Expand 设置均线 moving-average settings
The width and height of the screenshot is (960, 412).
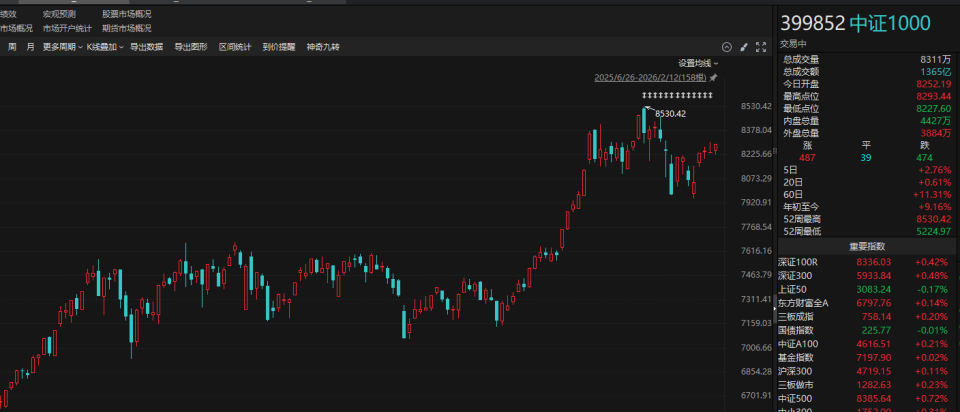tap(698, 63)
